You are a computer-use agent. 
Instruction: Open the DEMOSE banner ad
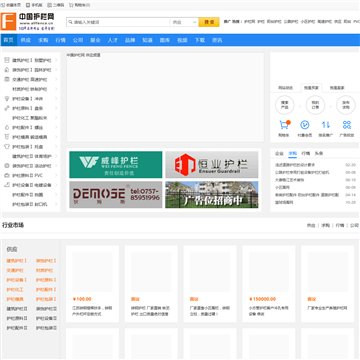coord(116,195)
